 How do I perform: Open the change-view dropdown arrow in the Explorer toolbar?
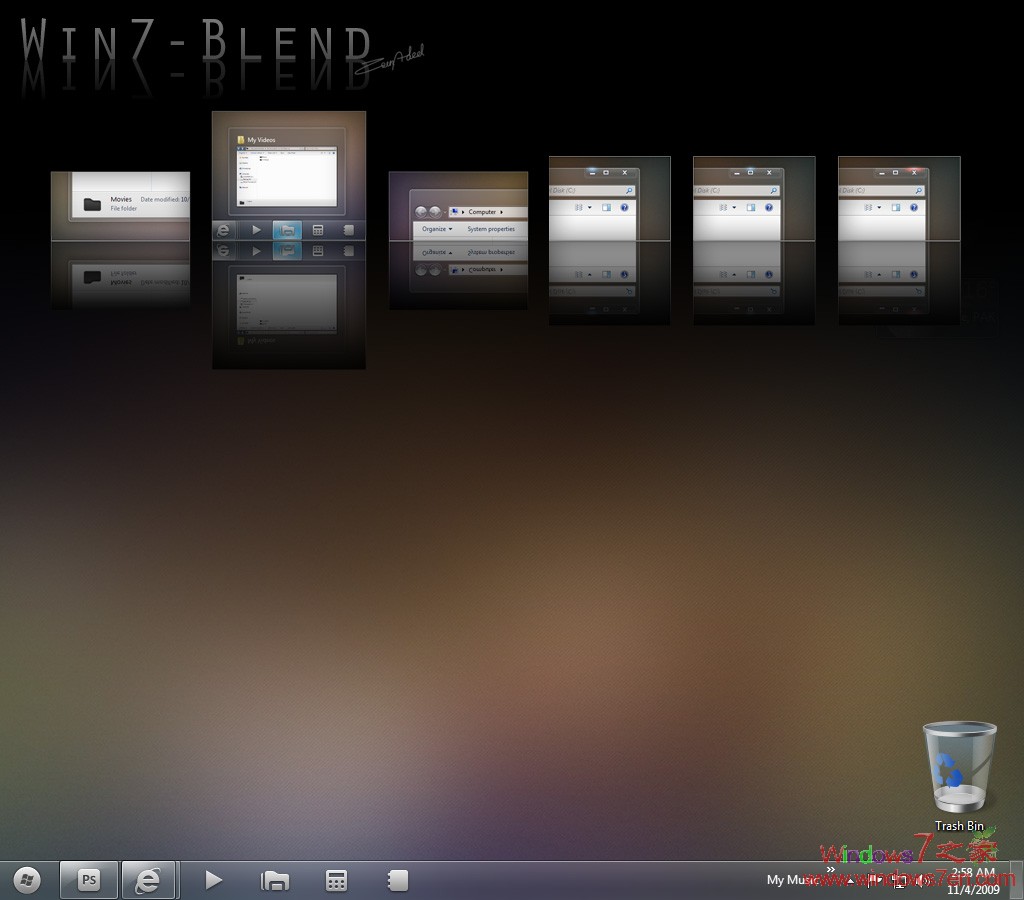point(589,207)
